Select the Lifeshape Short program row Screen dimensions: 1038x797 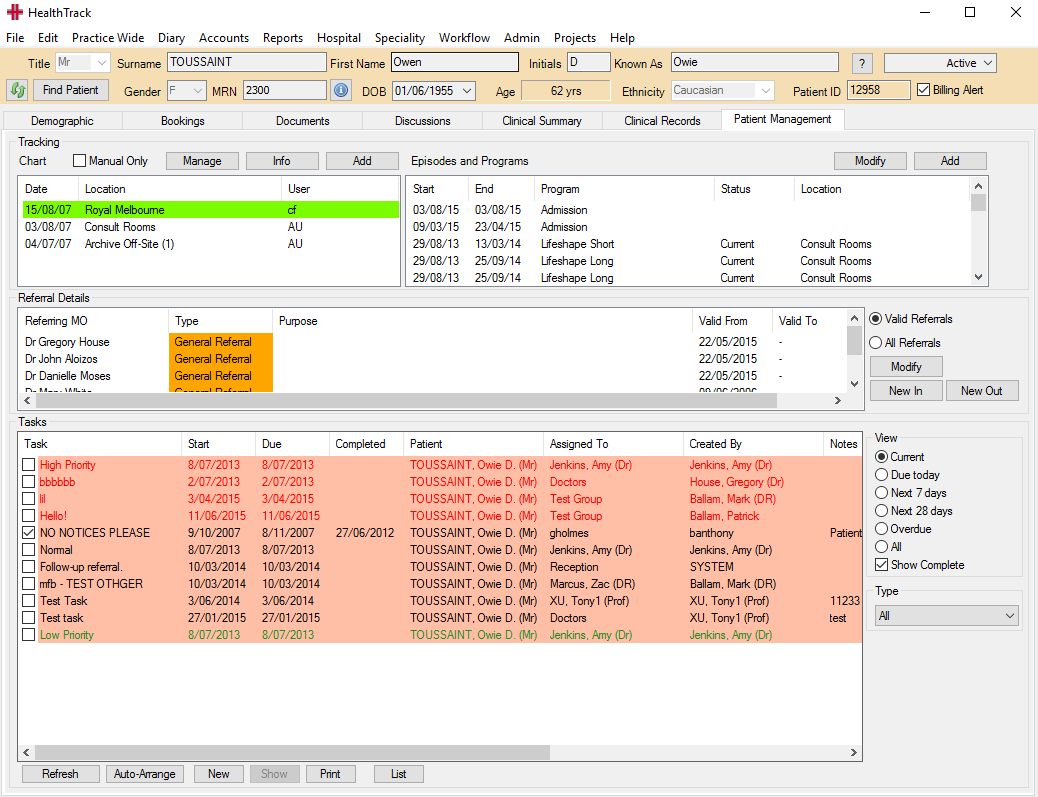click(688, 244)
